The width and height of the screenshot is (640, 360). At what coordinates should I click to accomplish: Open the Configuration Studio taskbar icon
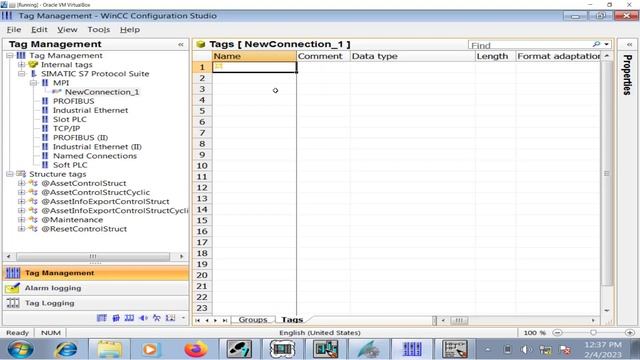pyautogui.click(x=412, y=349)
